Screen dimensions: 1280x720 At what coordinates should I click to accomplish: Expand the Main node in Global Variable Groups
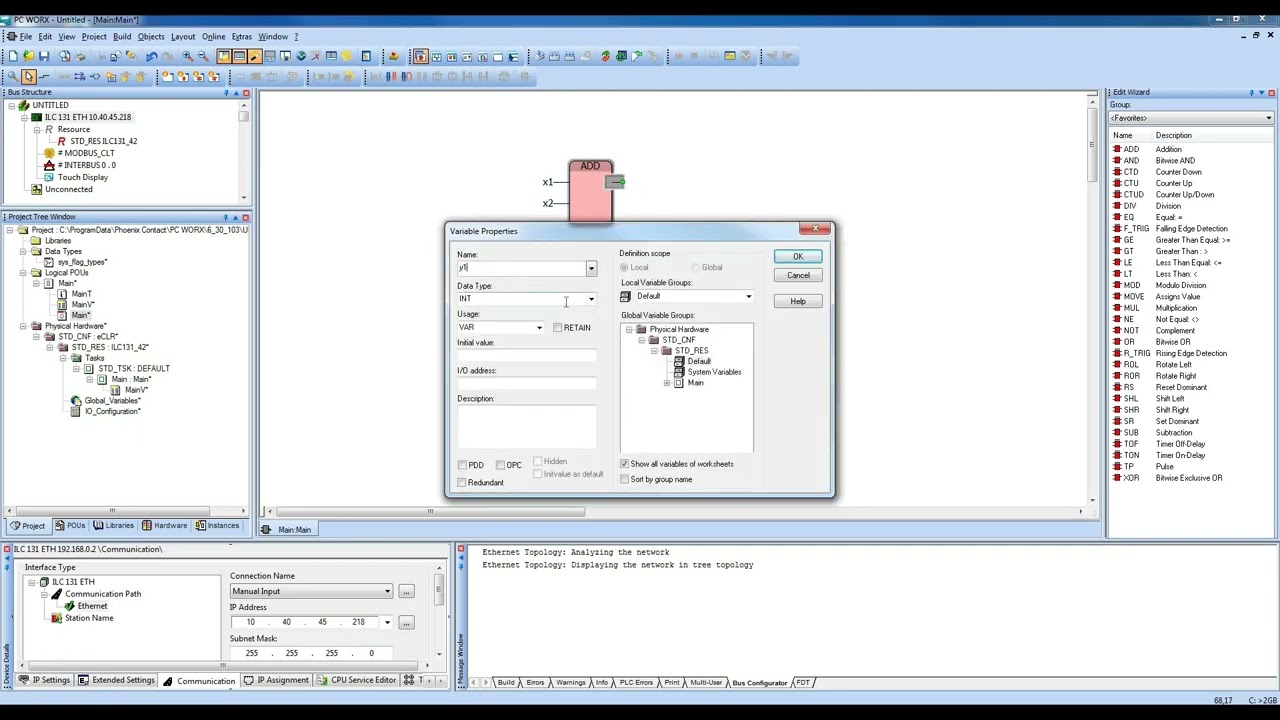667,383
